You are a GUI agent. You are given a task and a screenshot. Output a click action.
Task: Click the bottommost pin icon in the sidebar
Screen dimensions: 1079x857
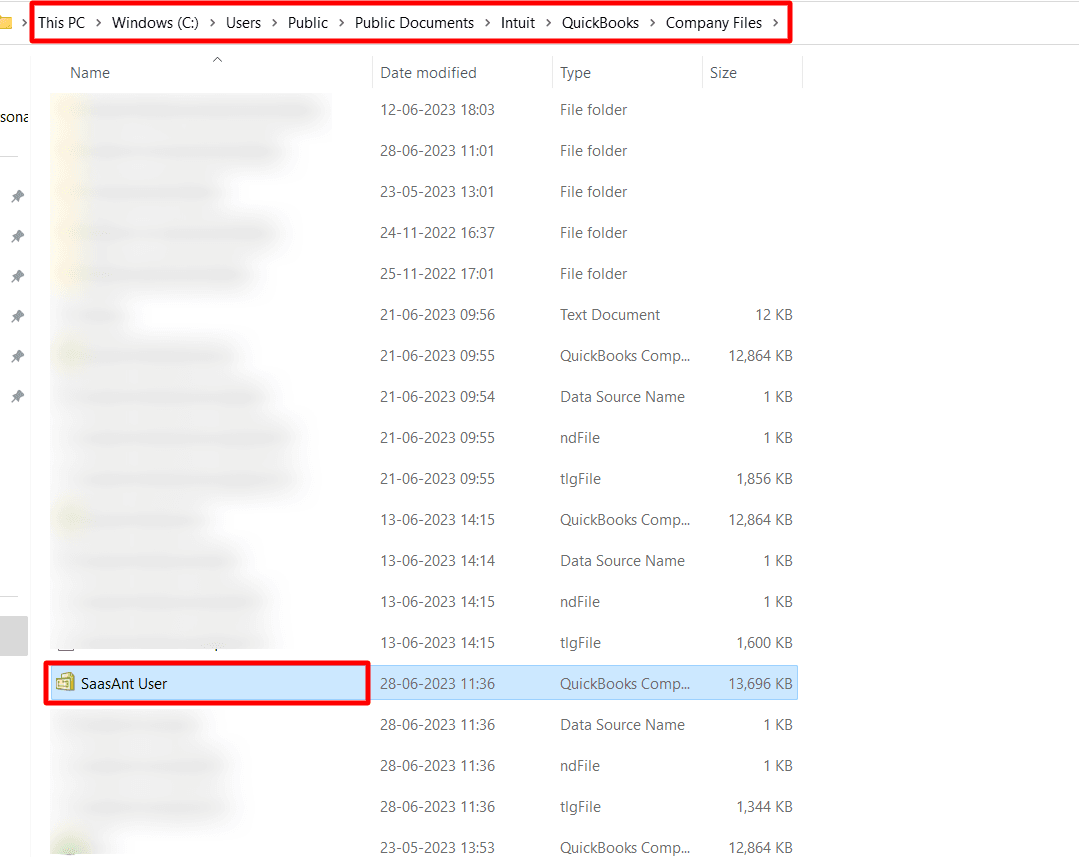(x=17, y=397)
